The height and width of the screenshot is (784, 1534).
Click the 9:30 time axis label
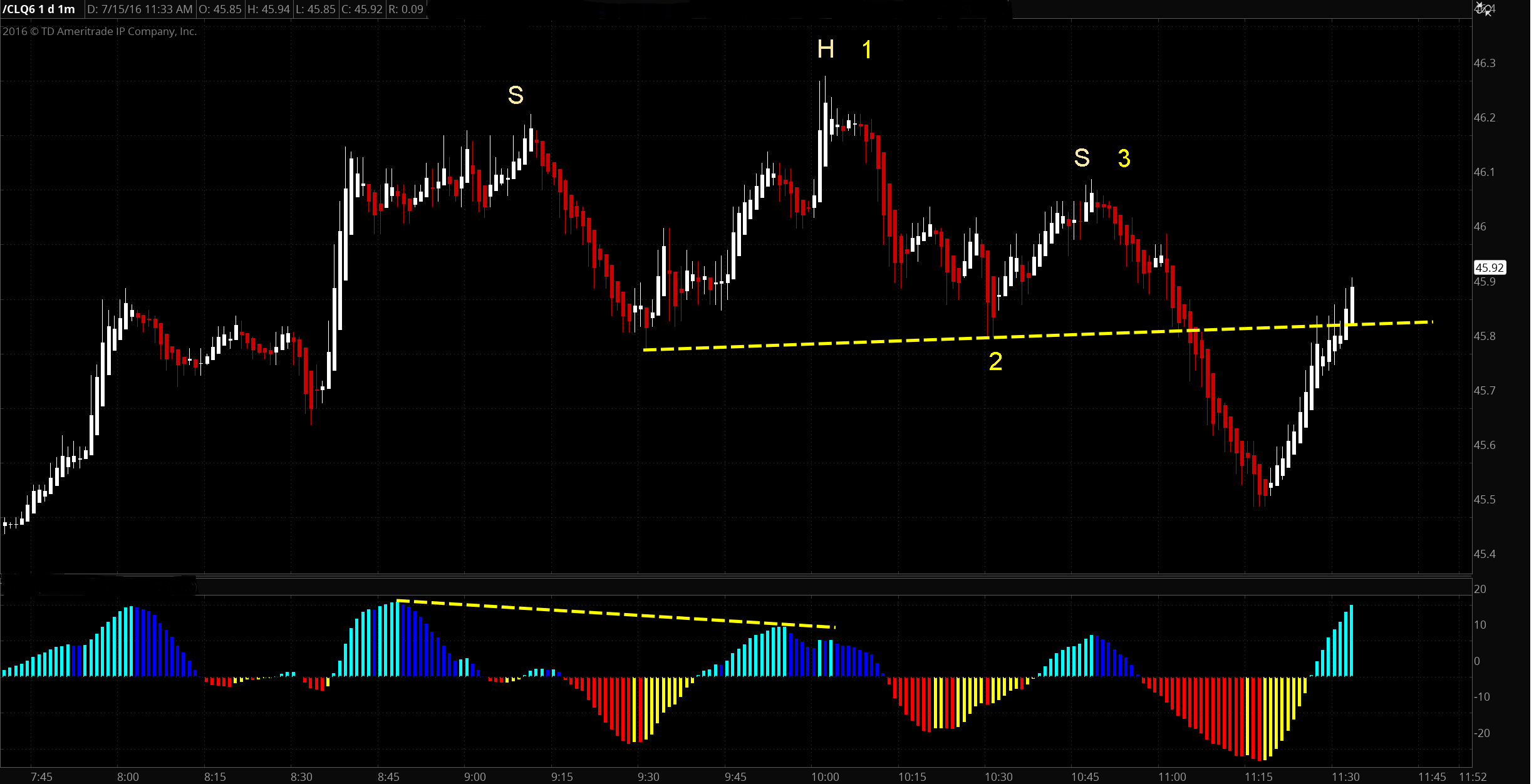coord(648,777)
